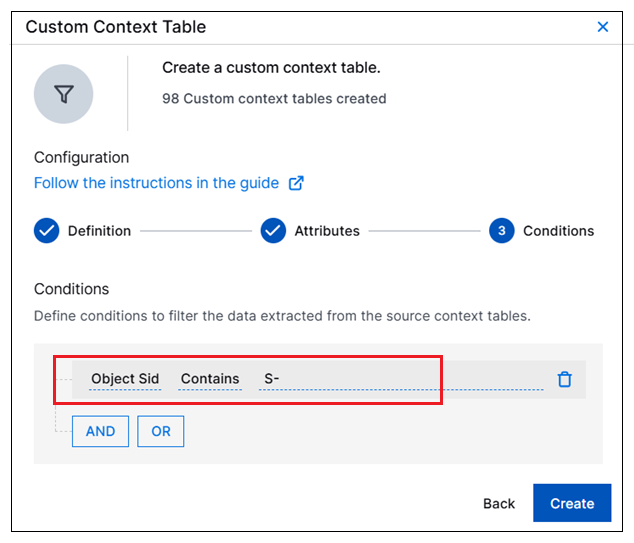Select the Conditions step label
The image size is (634, 543).
point(558,231)
